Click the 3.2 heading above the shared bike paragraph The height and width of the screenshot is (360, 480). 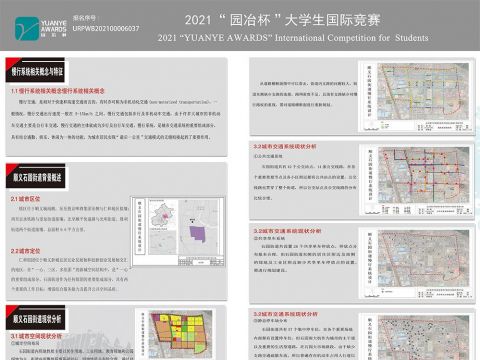point(287,231)
